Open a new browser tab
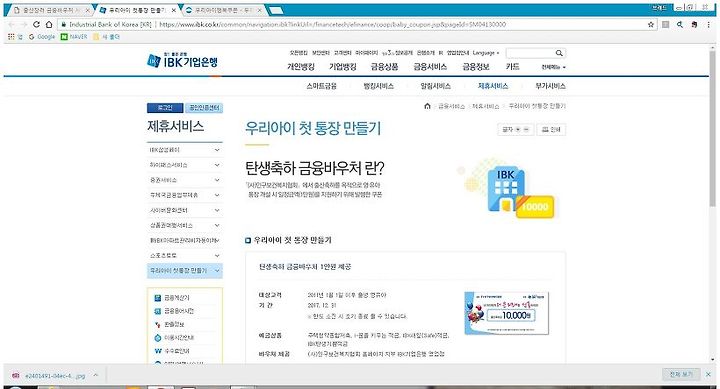 click(x=276, y=10)
